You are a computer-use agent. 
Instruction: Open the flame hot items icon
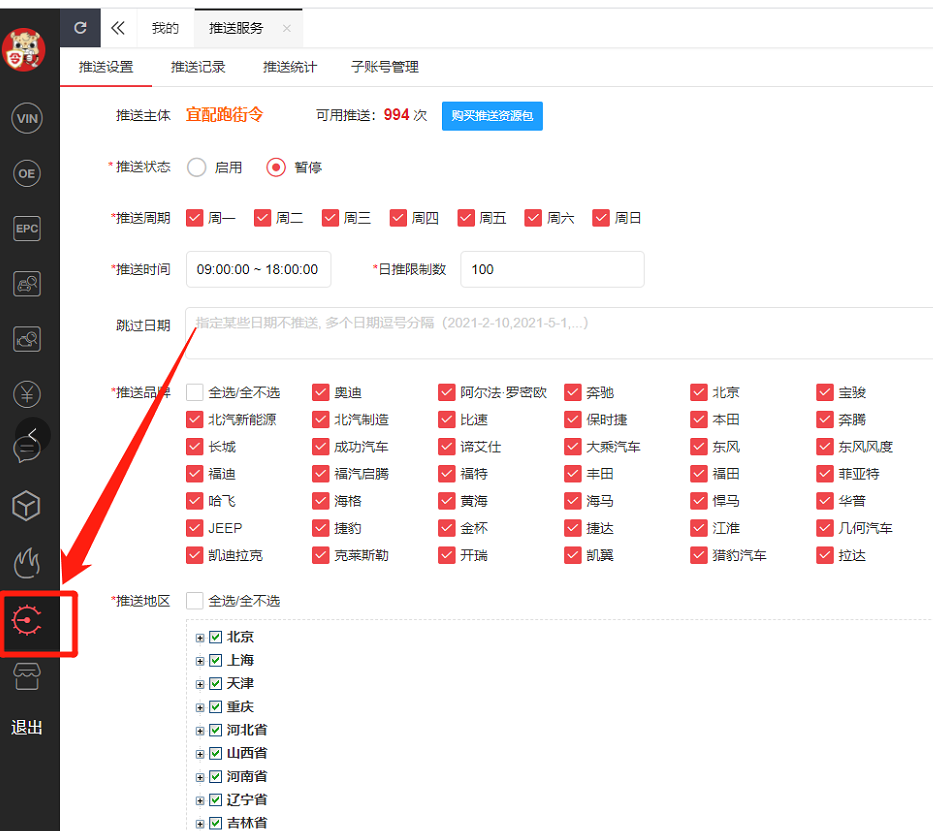27,562
